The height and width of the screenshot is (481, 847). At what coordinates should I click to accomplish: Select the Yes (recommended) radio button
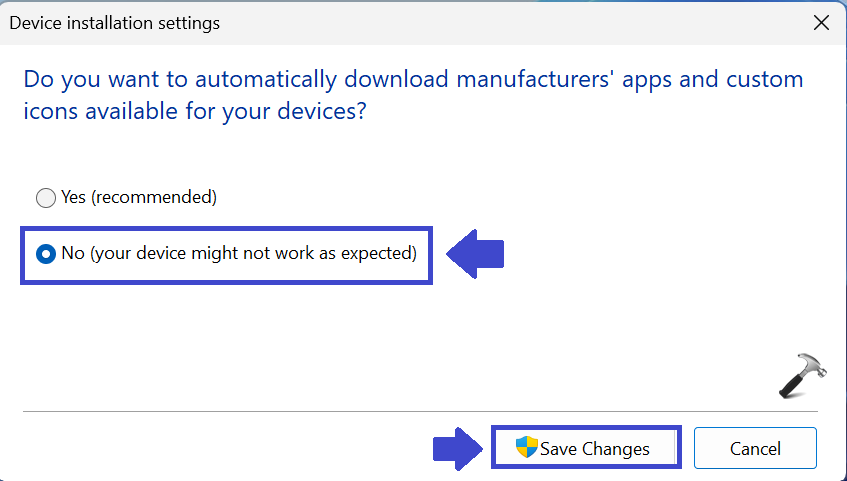coord(46,198)
